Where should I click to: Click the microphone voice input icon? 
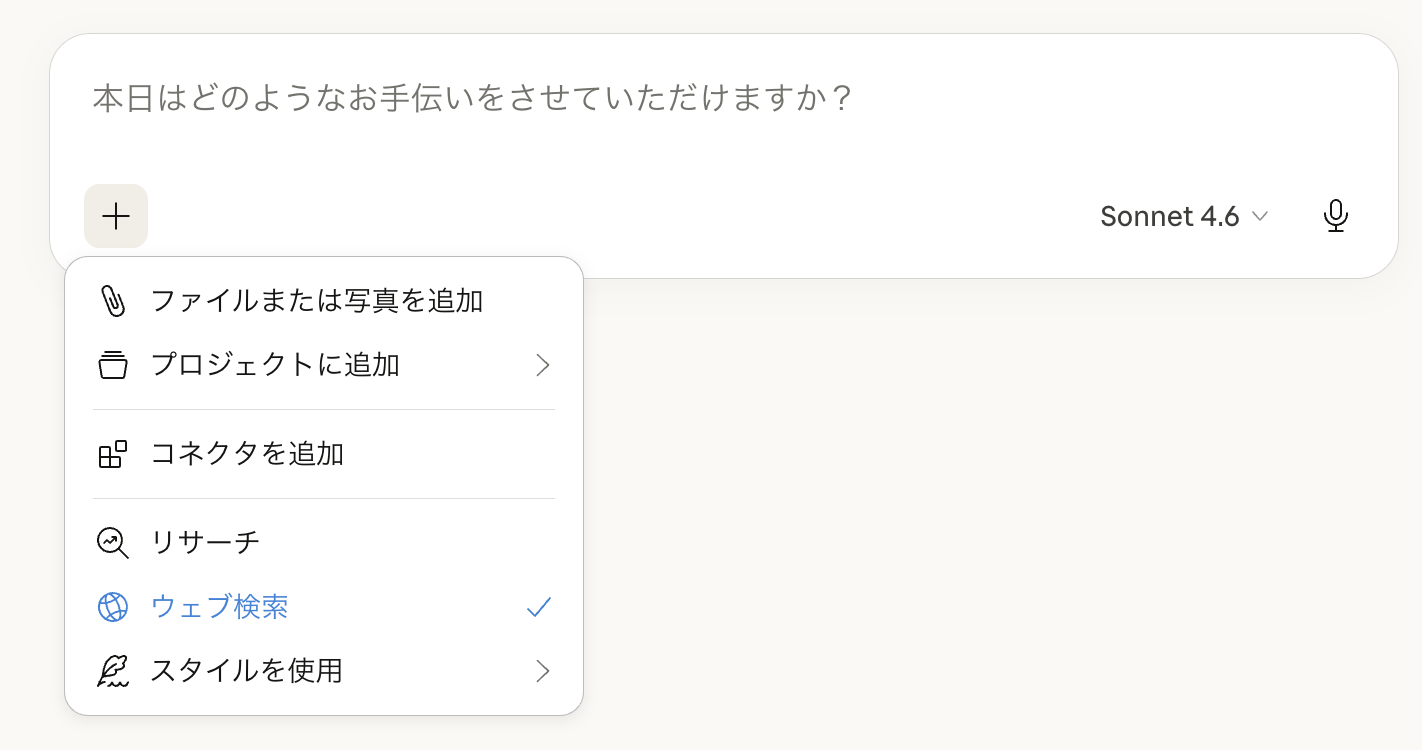(x=1335, y=216)
